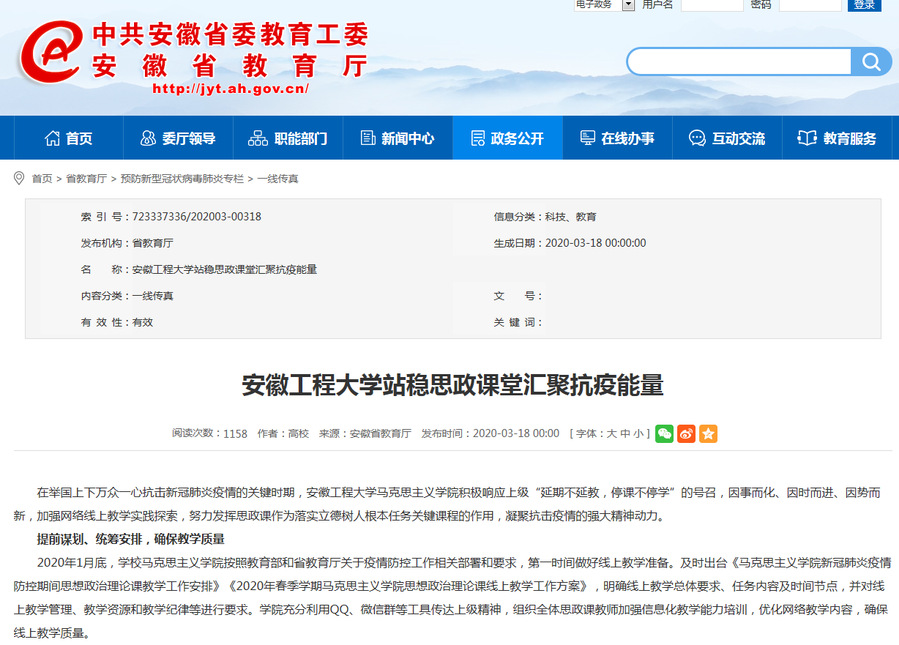Open 在线办事 online services tab
This screenshot has height=645, width=899.
pos(617,138)
